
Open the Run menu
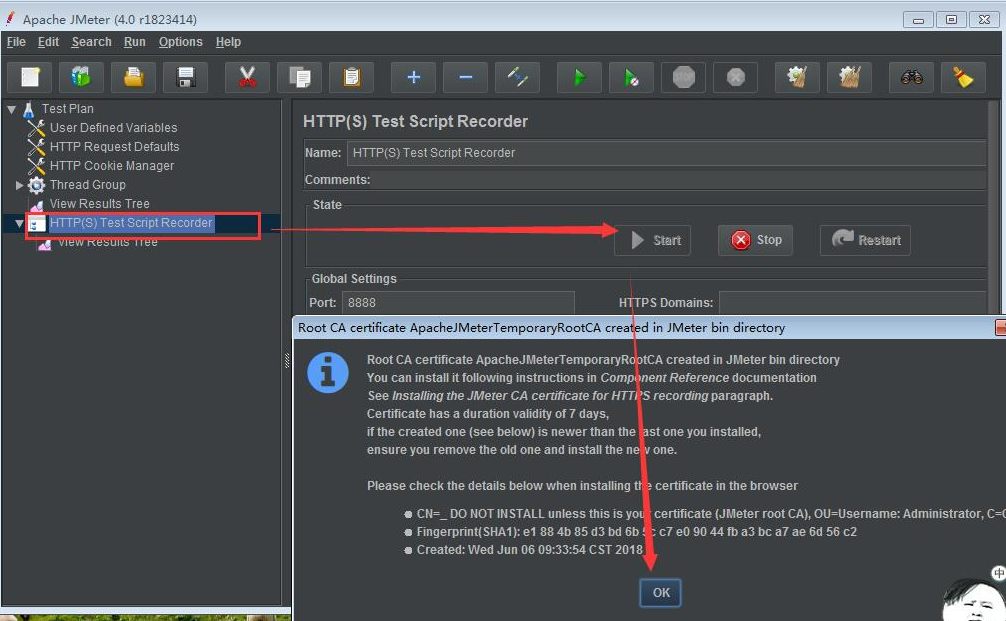pyautogui.click(x=135, y=42)
